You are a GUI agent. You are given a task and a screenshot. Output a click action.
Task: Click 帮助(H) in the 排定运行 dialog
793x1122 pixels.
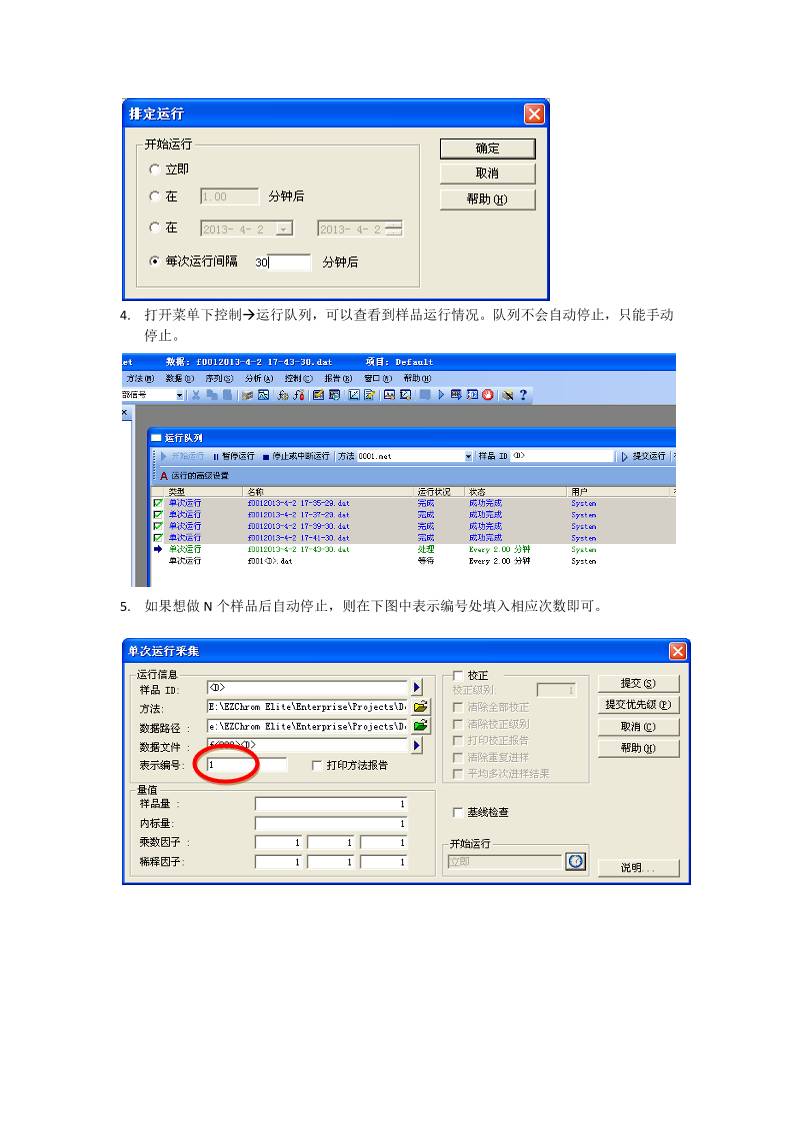click(x=487, y=199)
